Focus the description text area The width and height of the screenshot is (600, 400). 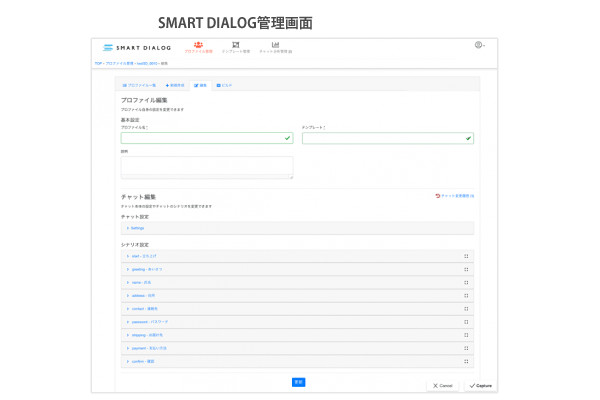click(x=207, y=167)
